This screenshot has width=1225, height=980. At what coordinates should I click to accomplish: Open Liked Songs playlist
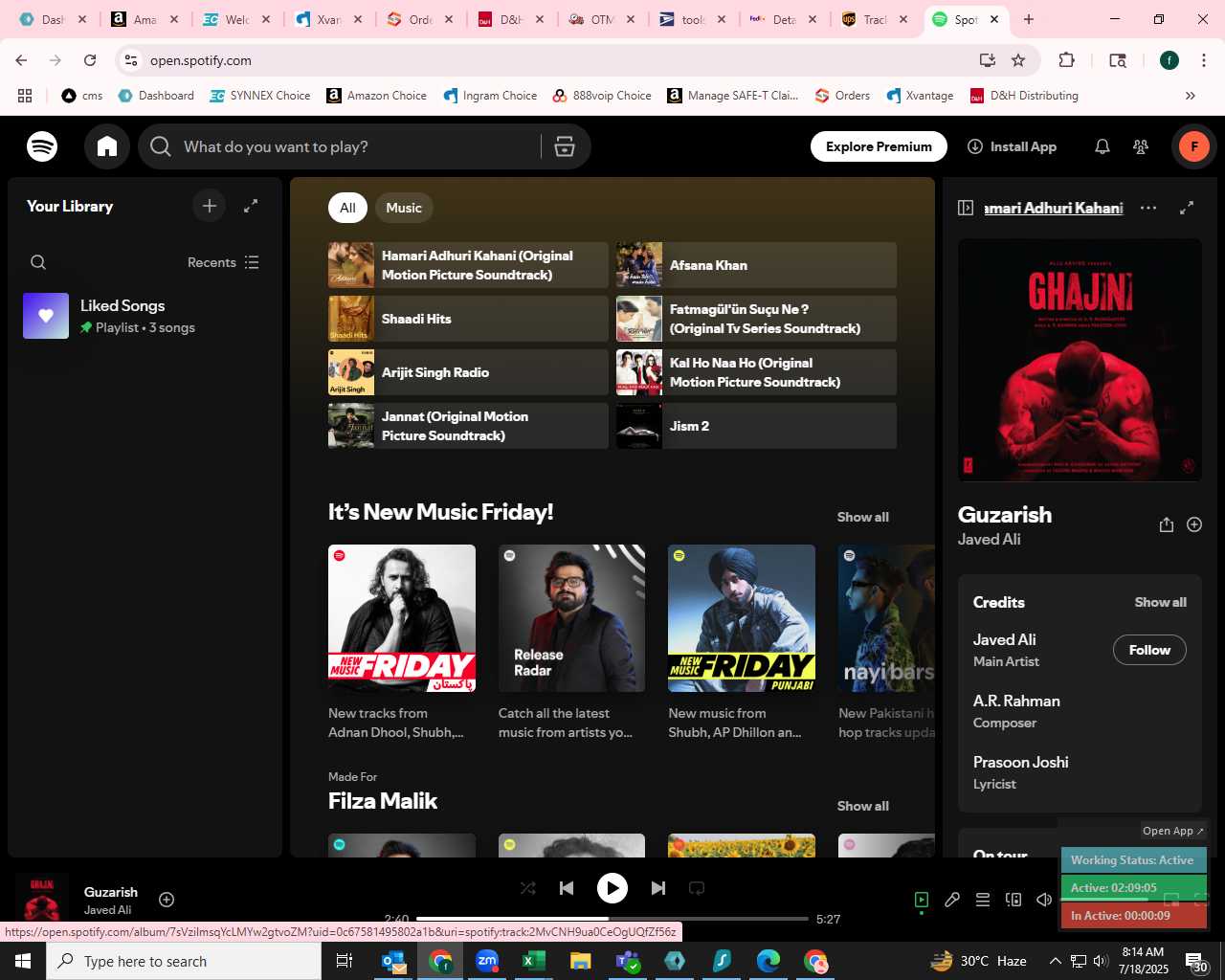pos(145,316)
